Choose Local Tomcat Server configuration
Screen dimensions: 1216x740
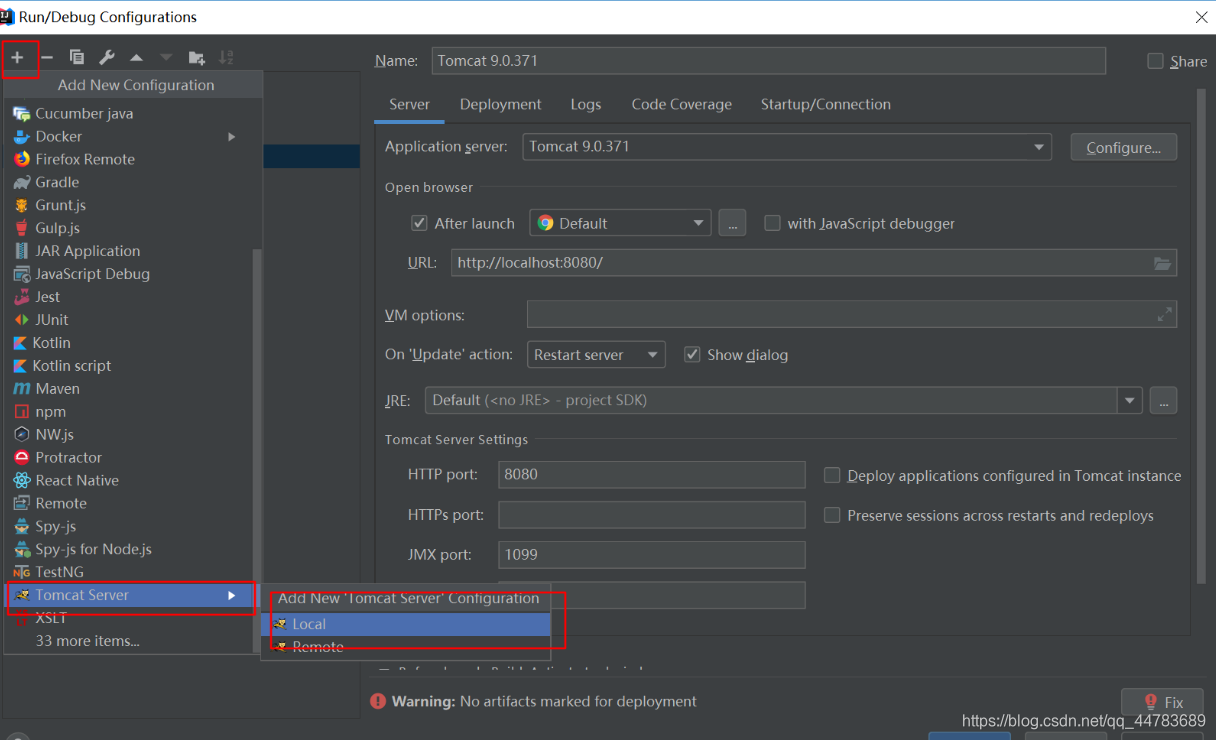pyautogui.click(x=406, y=624)
